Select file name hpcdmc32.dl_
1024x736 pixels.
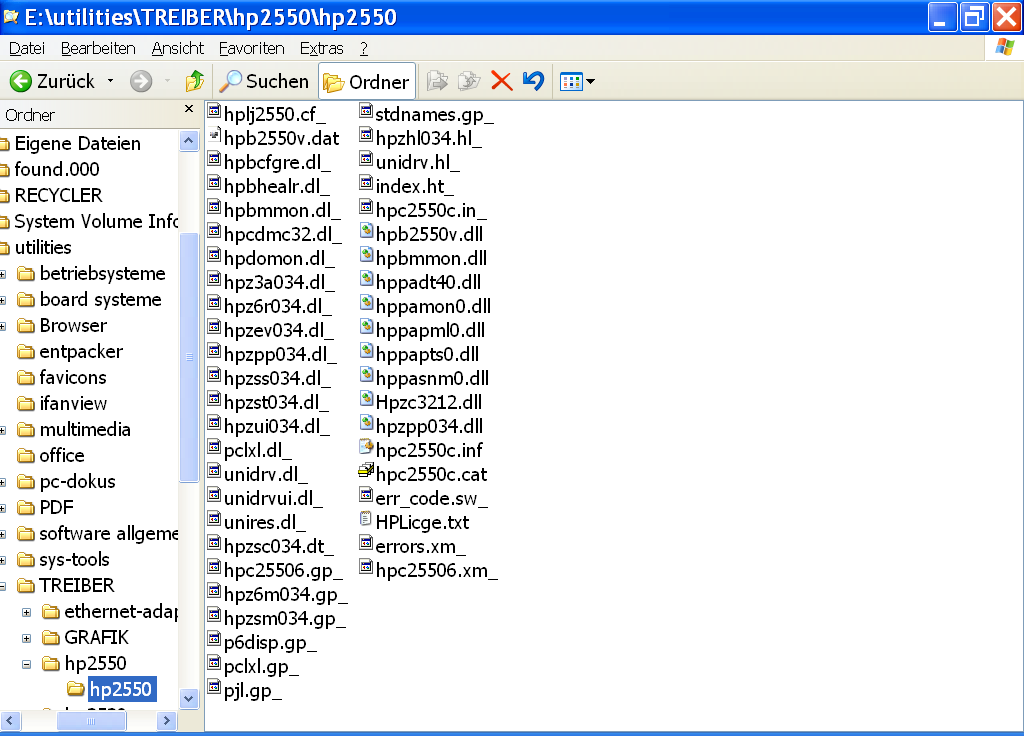282,234
